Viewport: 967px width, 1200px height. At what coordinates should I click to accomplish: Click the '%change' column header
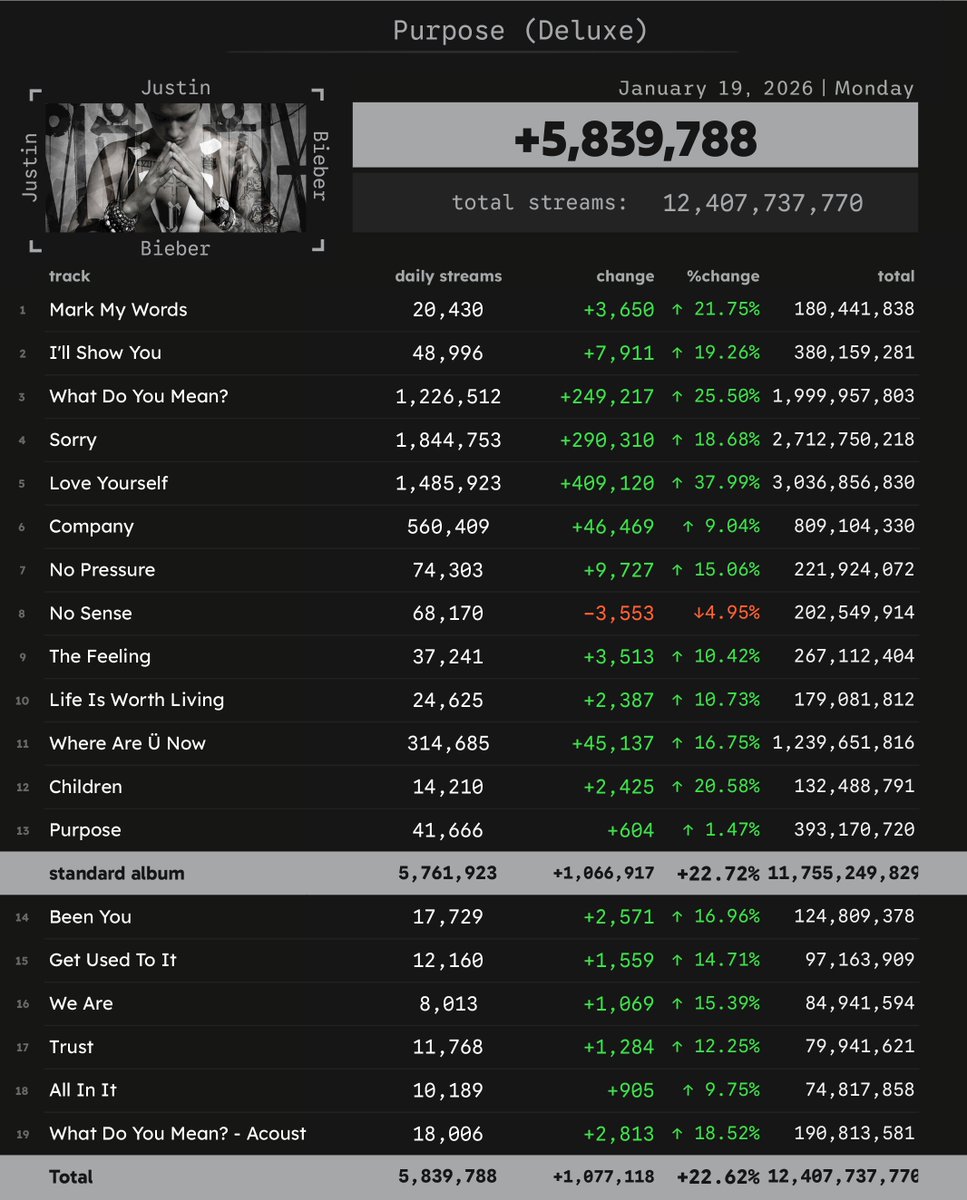pyautogui.click(x=723, y=276)
